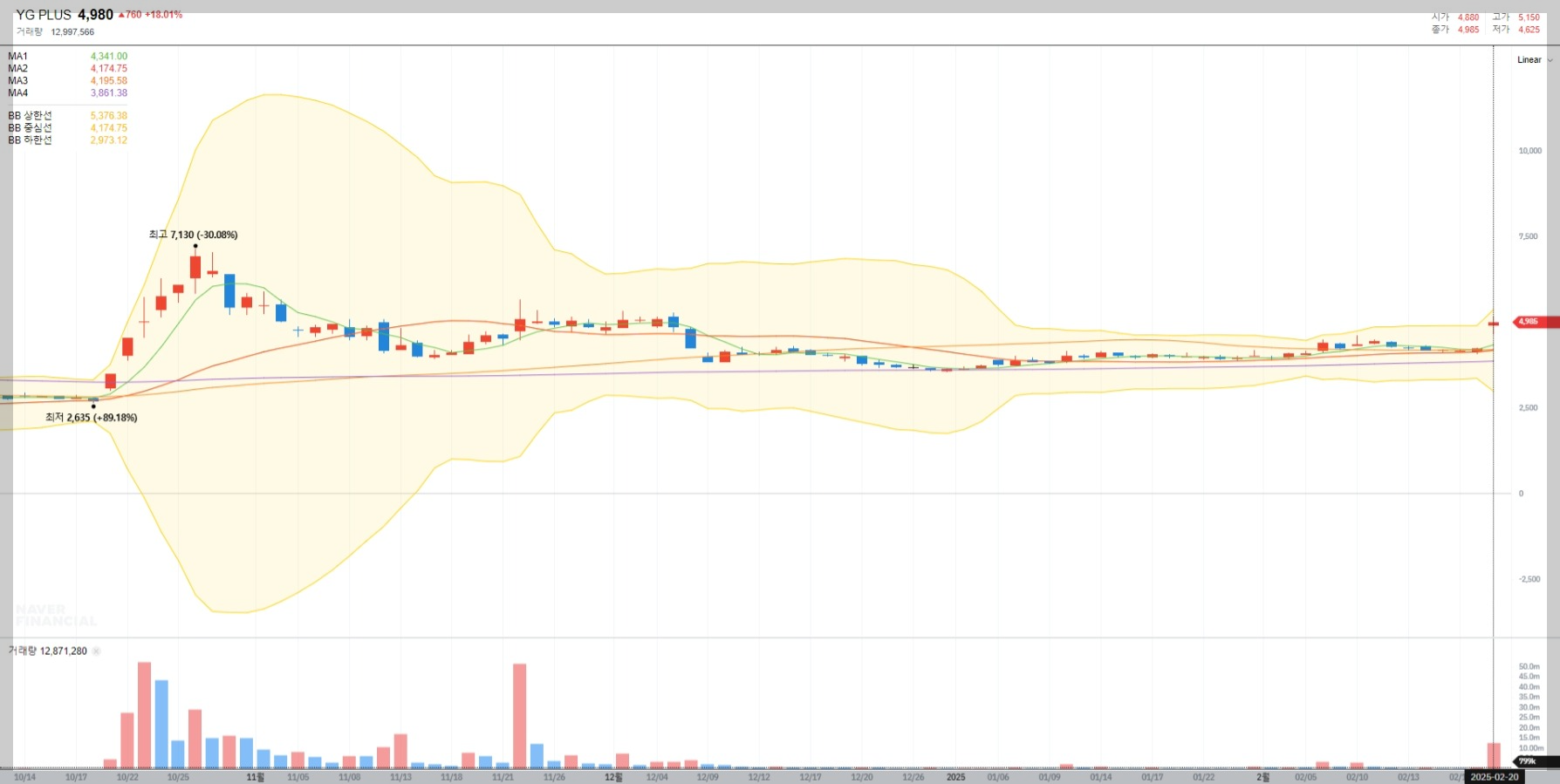Select the 2025-02-20 crosshair date label
This screenshot has width=1560, height=784.
(1495, 777)
